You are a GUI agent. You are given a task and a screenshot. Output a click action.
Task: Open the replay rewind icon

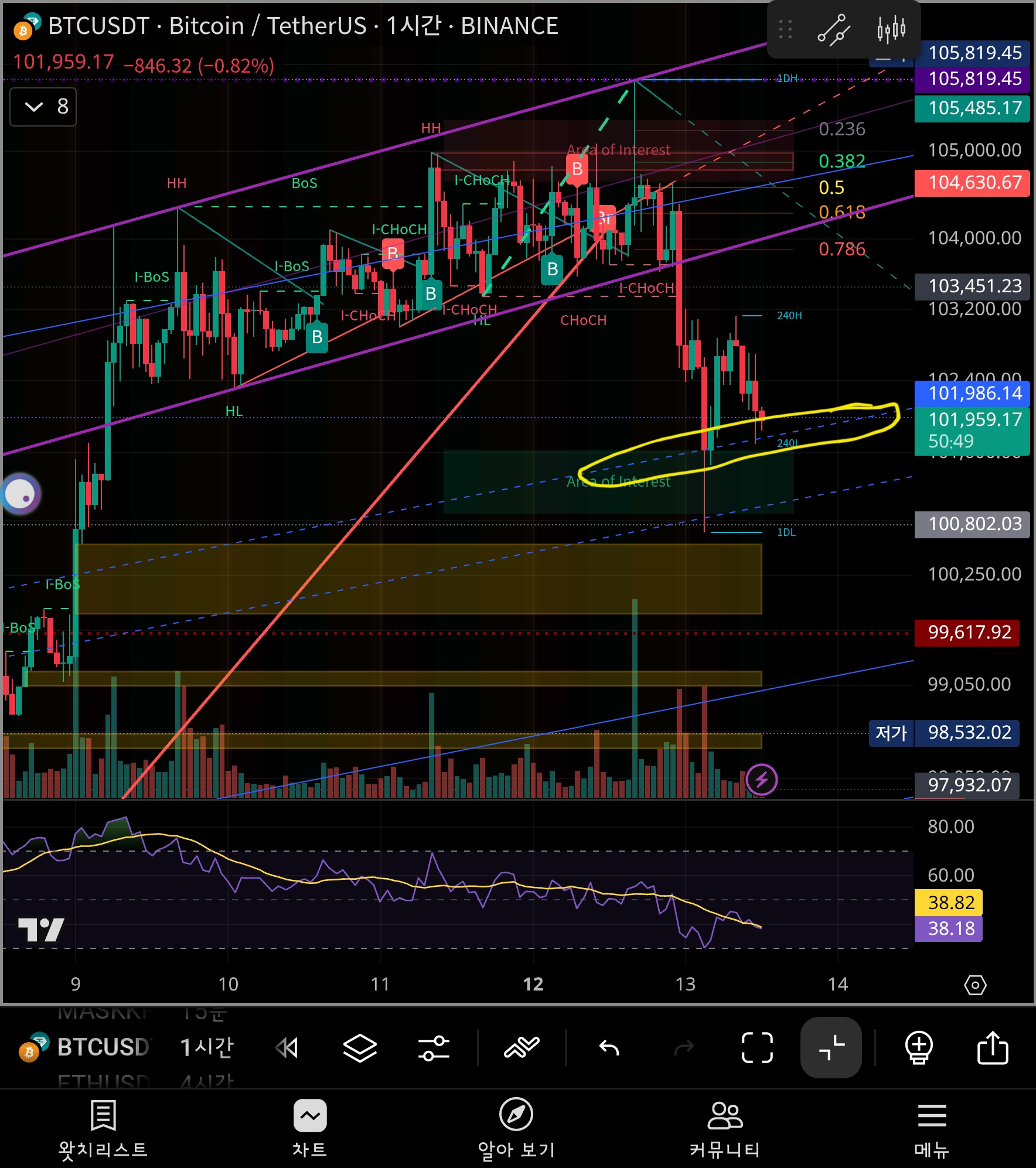coord(287,1047)
